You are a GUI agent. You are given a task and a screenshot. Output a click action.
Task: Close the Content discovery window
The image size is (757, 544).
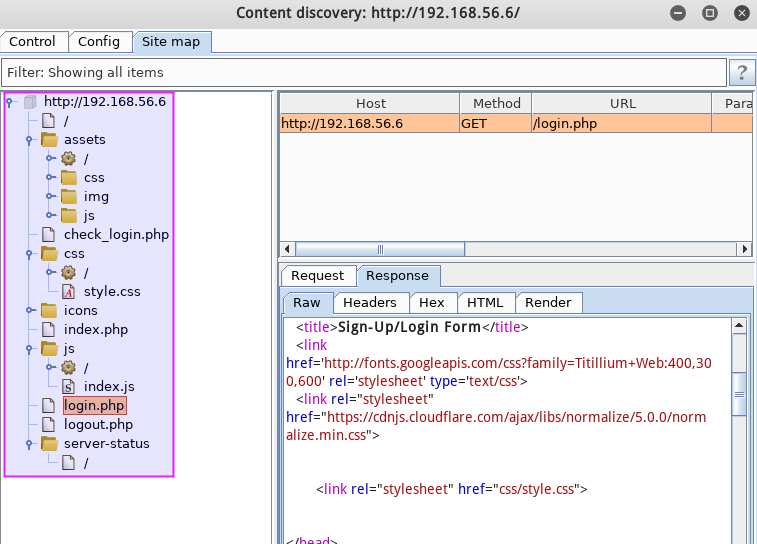742,13
